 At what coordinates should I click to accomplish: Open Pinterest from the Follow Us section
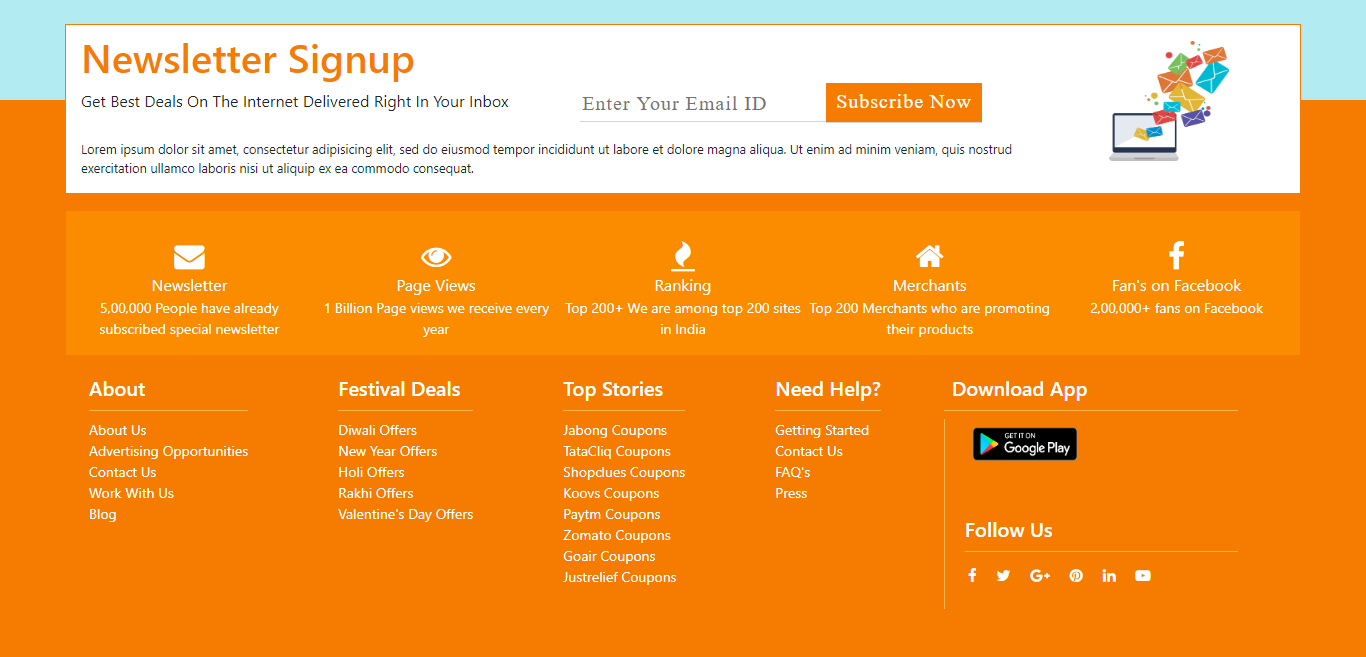(x=1076, y=575)
